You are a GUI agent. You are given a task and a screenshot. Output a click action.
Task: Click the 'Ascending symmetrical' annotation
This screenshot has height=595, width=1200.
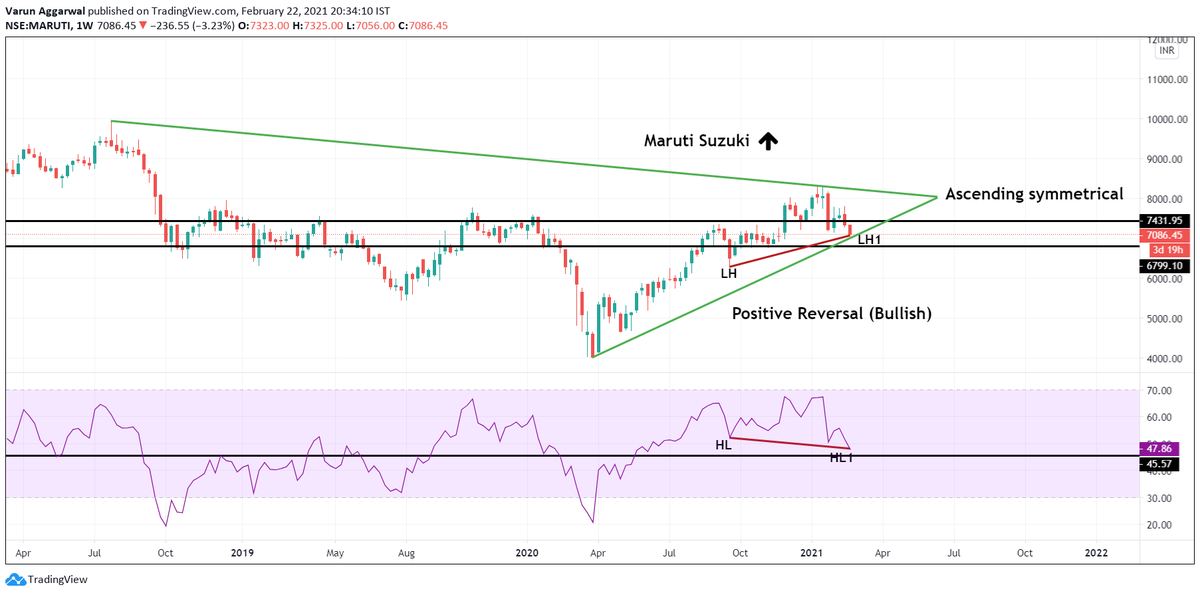point(1034,194)
